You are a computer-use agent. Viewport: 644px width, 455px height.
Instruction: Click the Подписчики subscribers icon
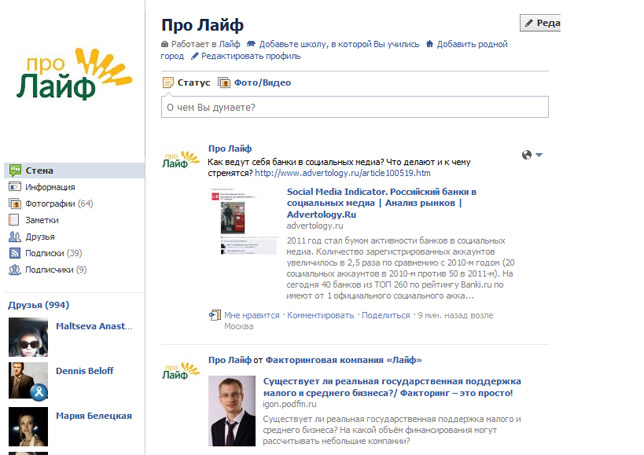click(15, 269)
